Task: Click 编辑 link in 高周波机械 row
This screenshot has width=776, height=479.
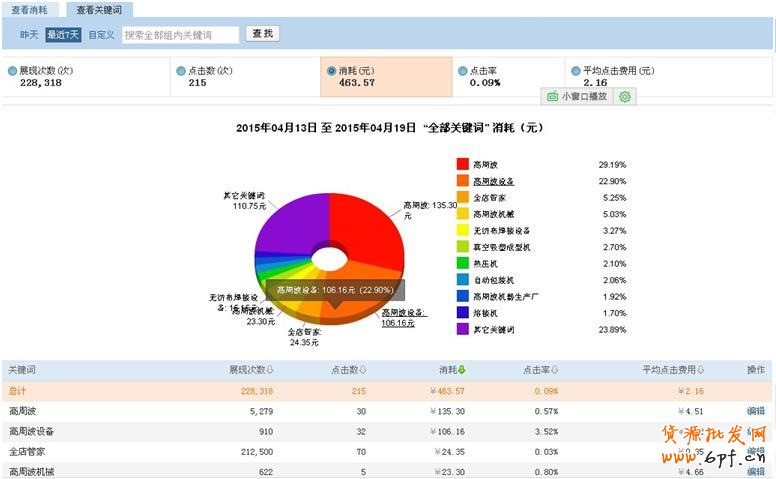Action: click(x=756, y=472)
